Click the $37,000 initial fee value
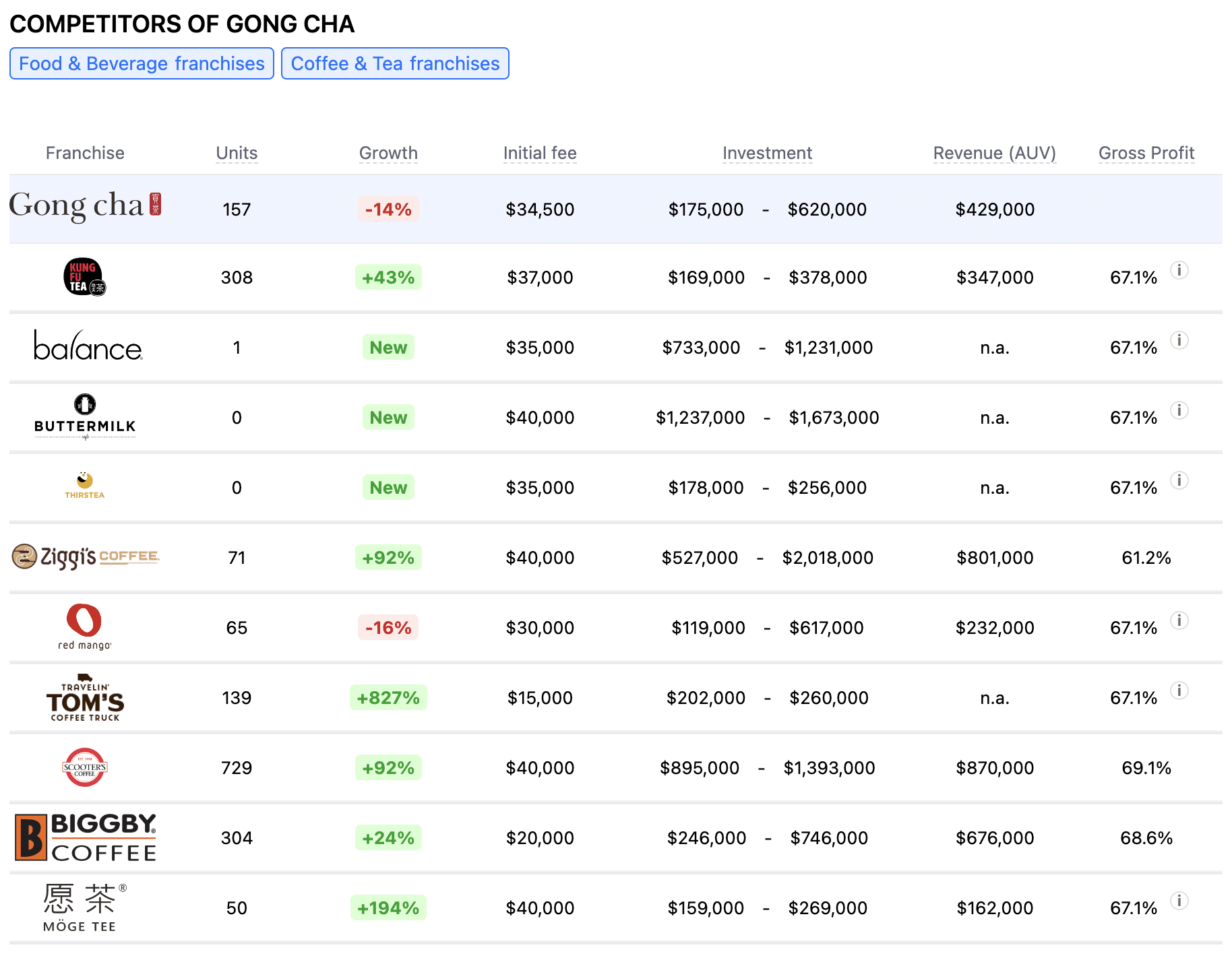 [540, 278]
